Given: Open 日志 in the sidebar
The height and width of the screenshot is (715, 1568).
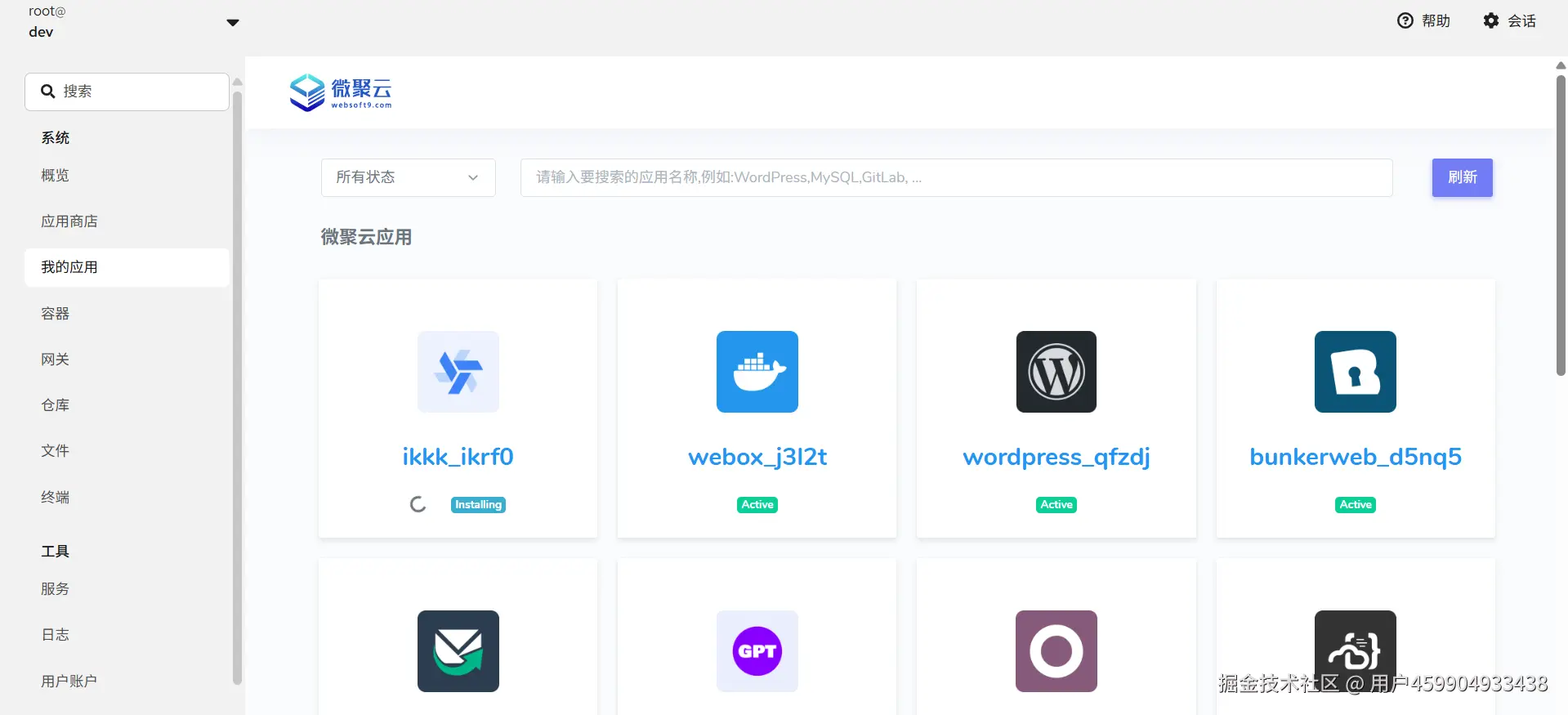Looking at the screenshot, I should [x=127, y=635].
